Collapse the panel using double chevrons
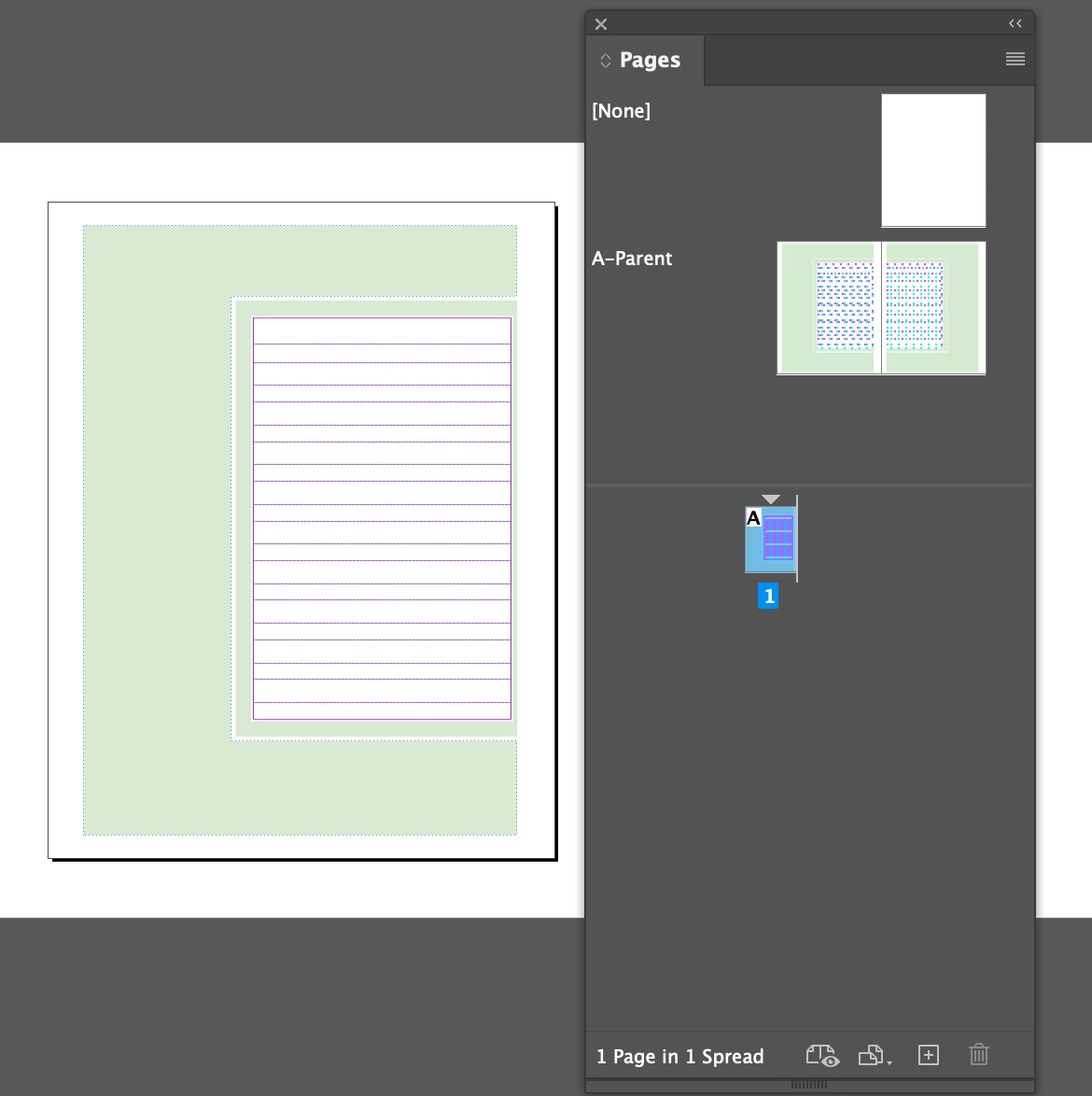 pyautogui.click(x=1015, y=23)
